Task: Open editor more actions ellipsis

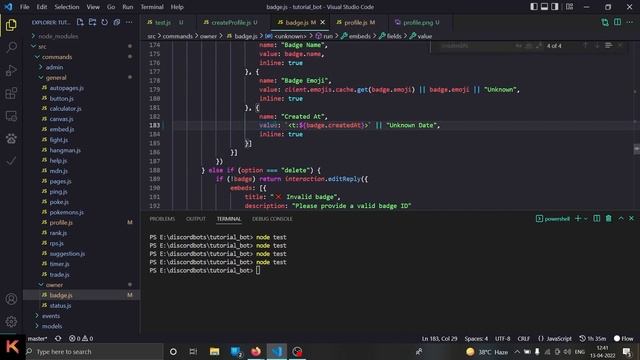Action: point(630,22)
